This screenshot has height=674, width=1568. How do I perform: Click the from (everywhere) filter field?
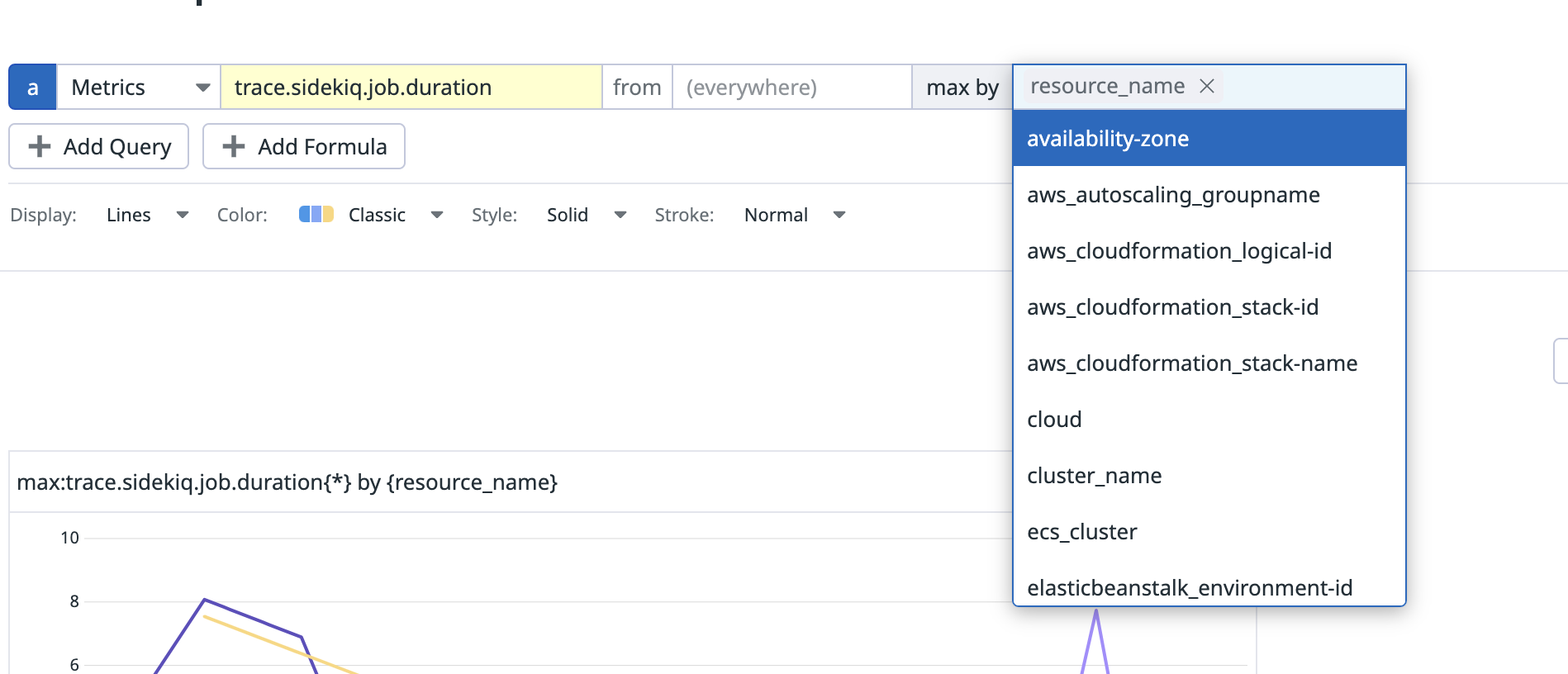click(791, 87)
